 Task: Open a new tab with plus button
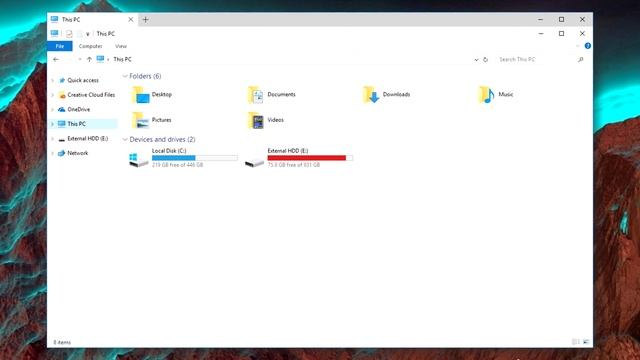pos(146,20)
